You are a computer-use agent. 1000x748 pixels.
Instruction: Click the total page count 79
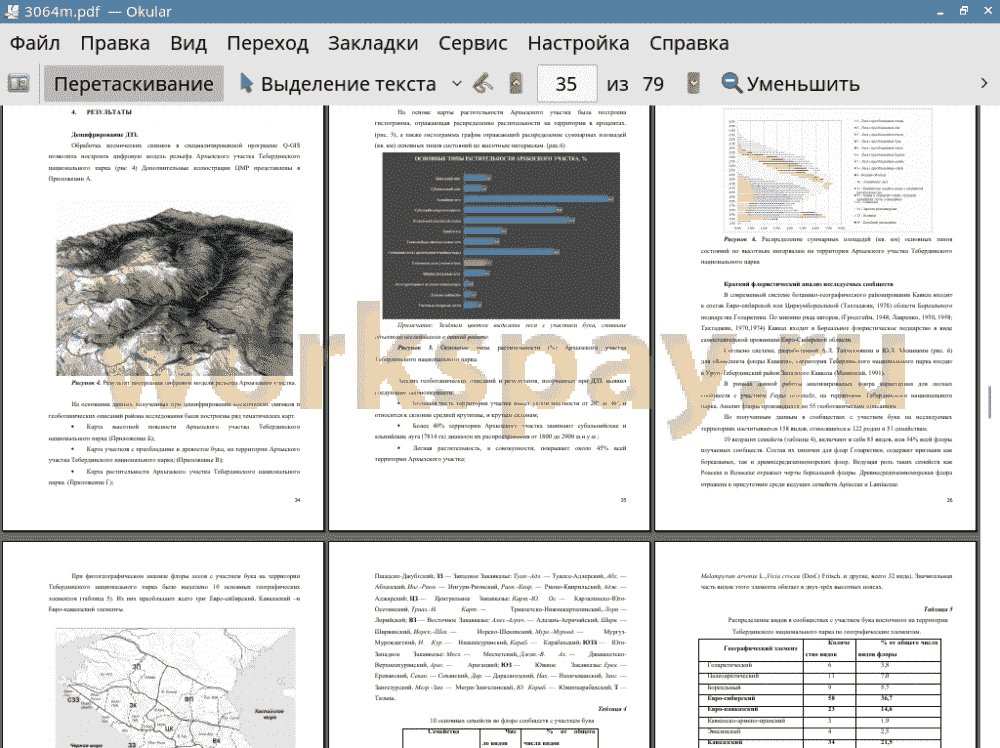point(653,84)
